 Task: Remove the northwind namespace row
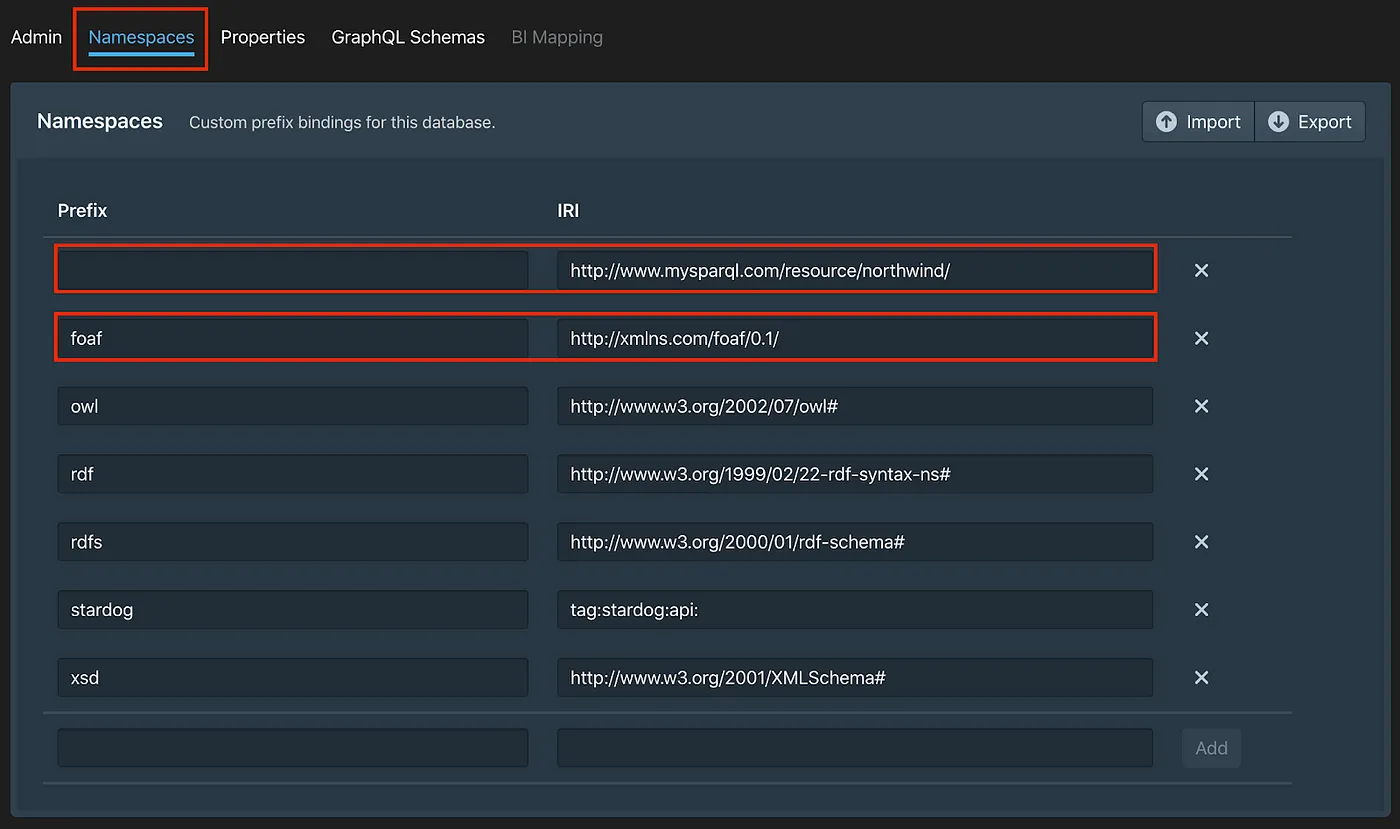click(1202, 271)
